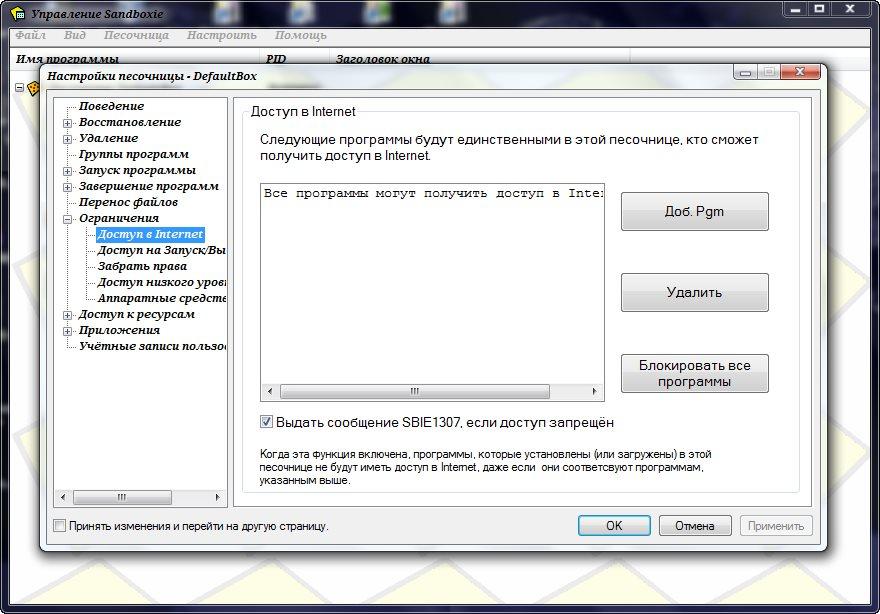Click the Имя программы column header
Screen dimensions: 880x614
pyautogui.click(x=135, y=58)
